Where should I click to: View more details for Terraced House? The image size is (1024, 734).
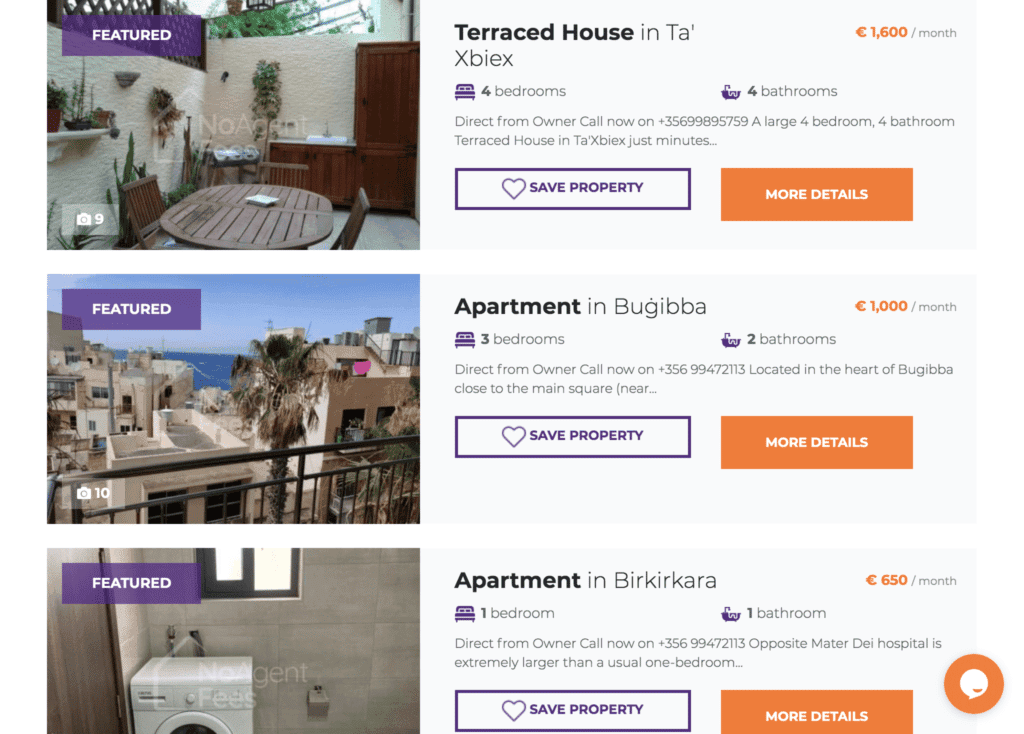816,194
